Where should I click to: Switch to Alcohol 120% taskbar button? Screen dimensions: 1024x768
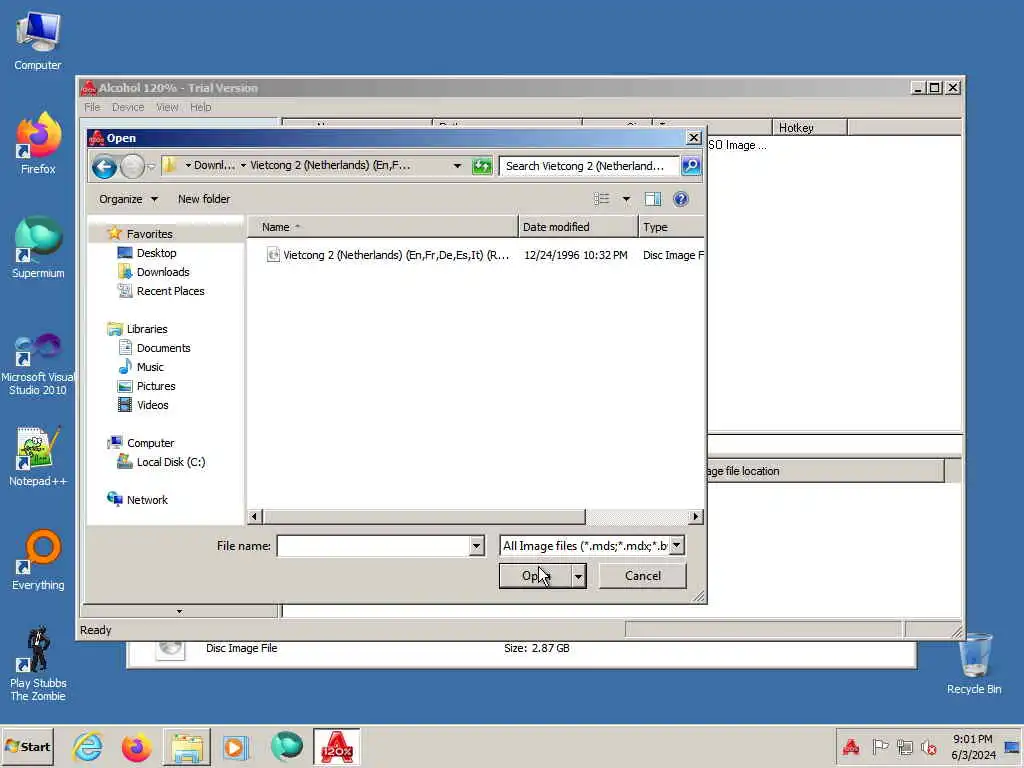[336, 746]
